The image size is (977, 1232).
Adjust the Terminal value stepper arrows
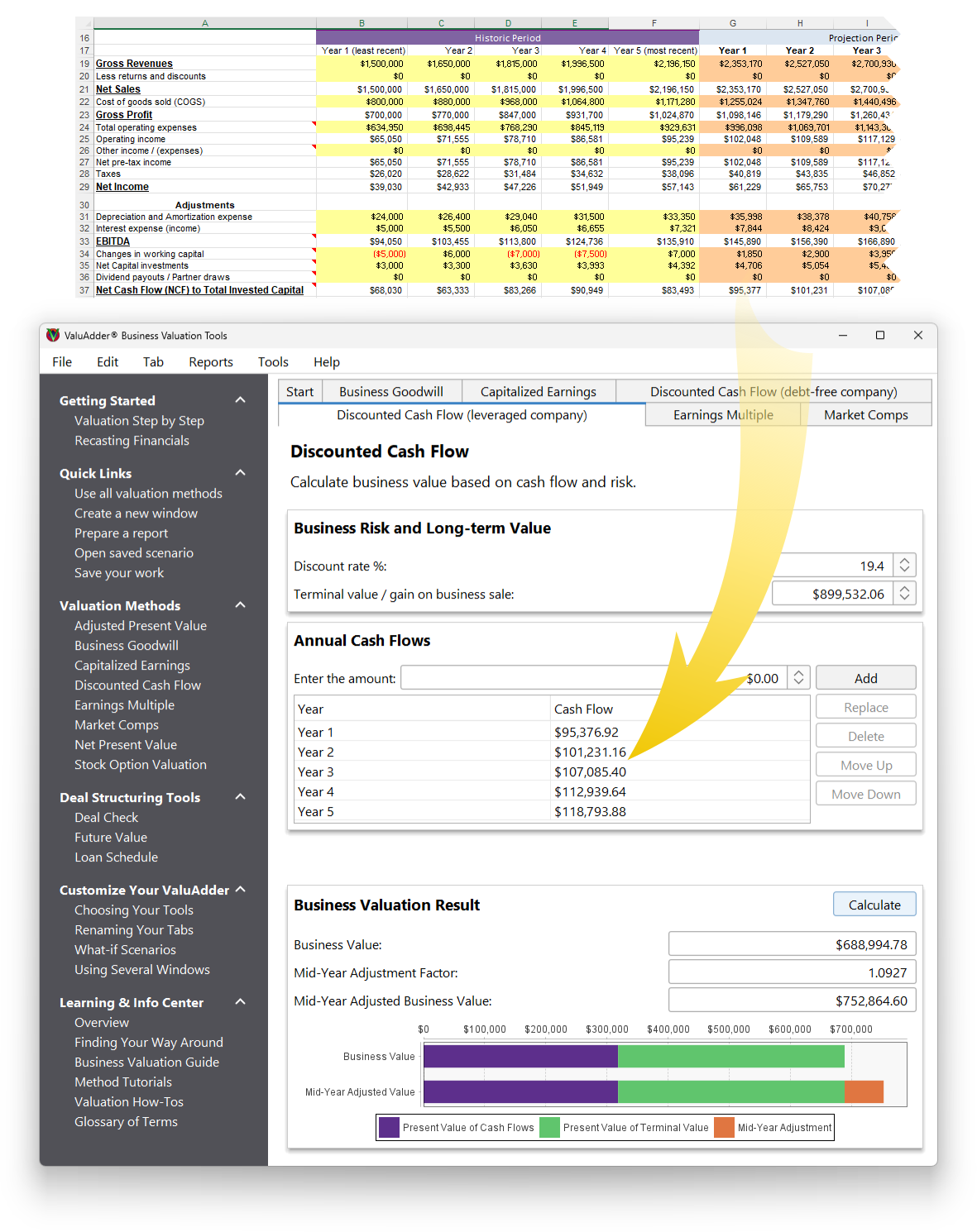(x=904, y=594)
